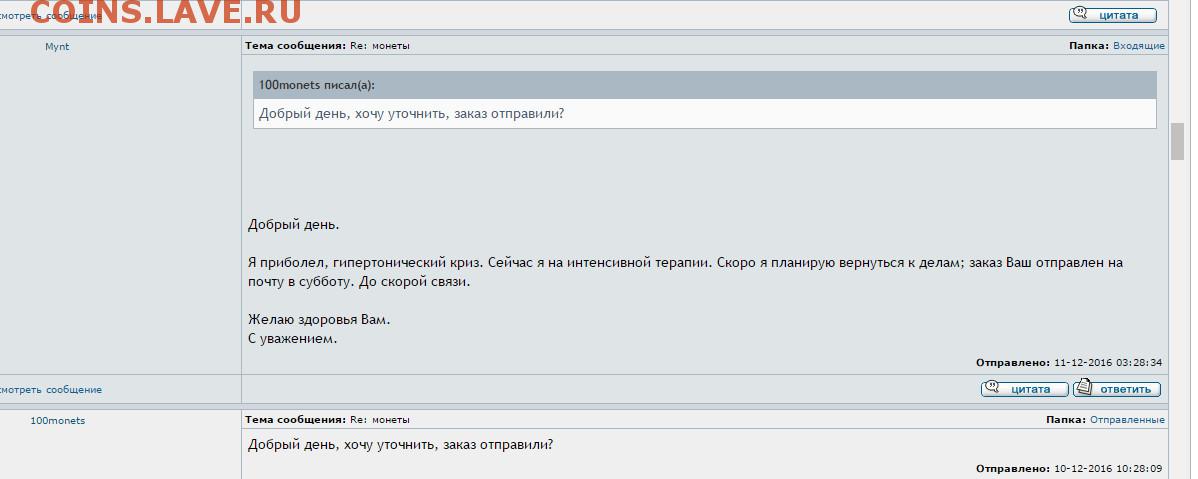Click the paragraph starting 'Я приболел, гипертонический криз'
This screenshot has height=479, width=1198.
(x=685, y=272)
